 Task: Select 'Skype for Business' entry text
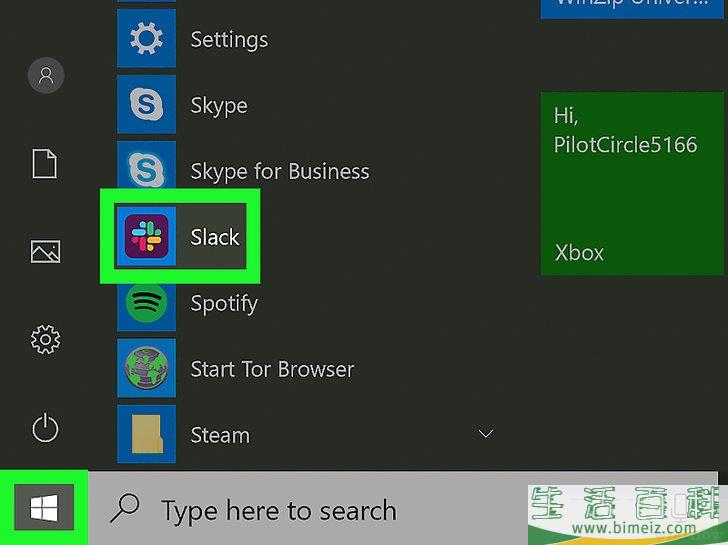click(x=280, y=172)
